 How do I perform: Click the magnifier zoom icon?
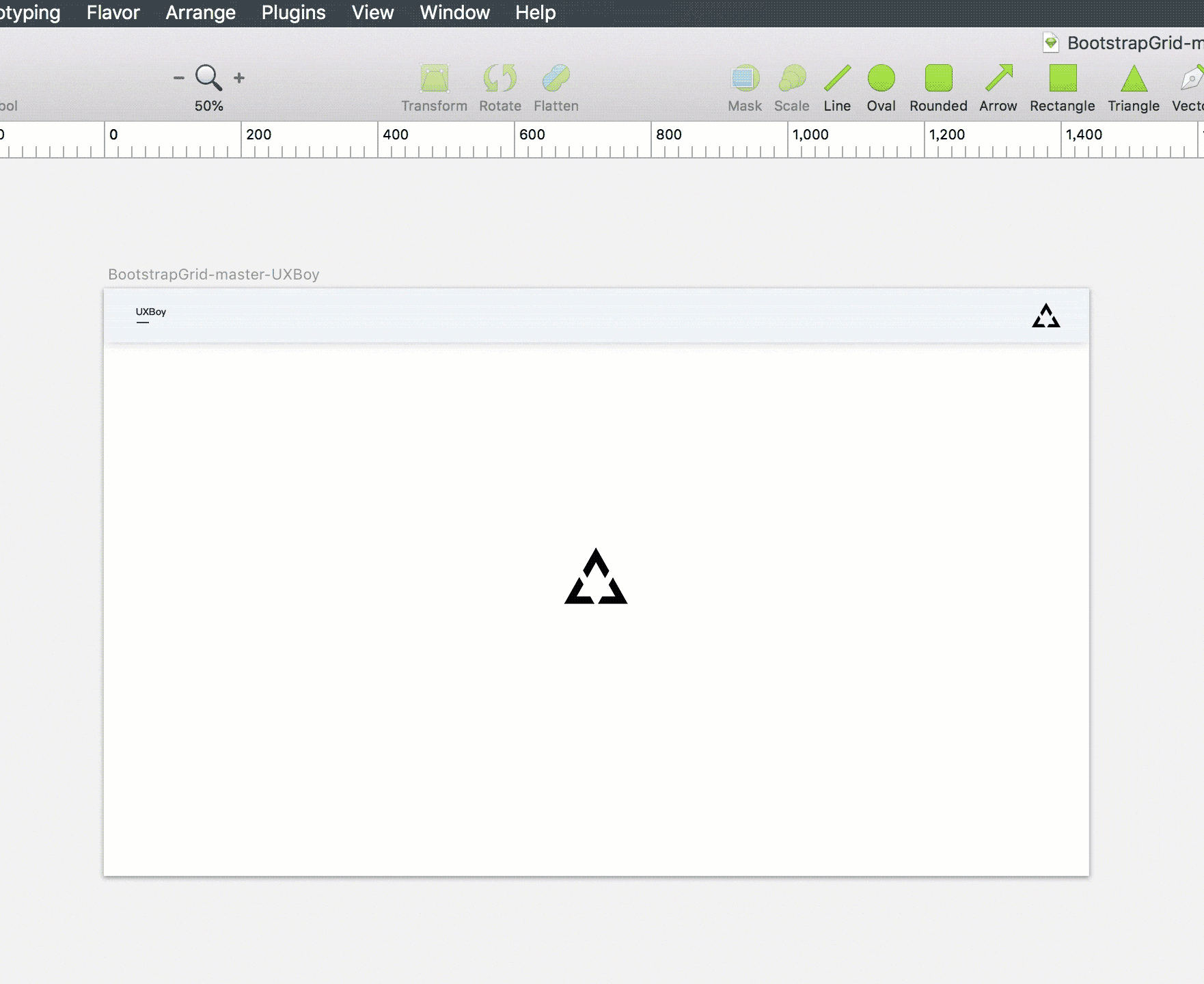point(208,78)
